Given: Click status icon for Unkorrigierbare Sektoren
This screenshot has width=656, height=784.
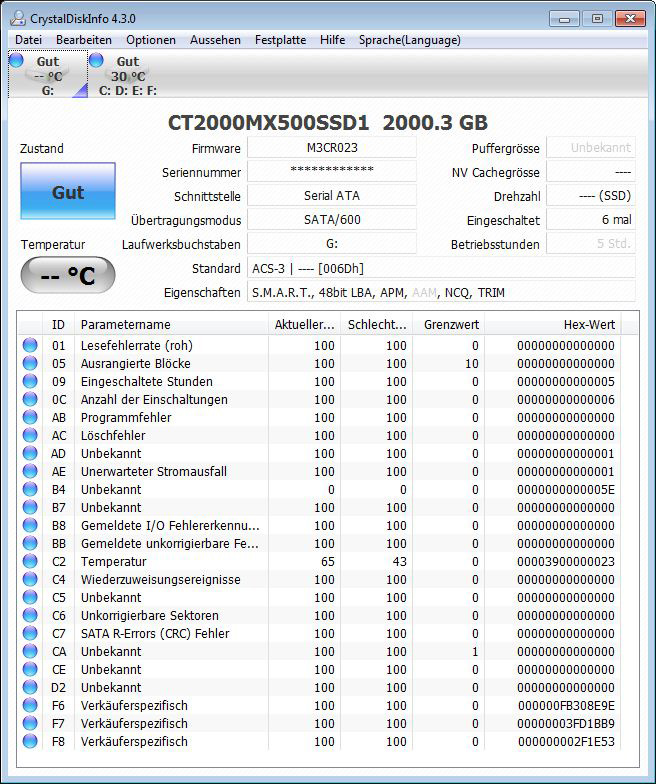Looking at the screenshot, I should point(30,615).
